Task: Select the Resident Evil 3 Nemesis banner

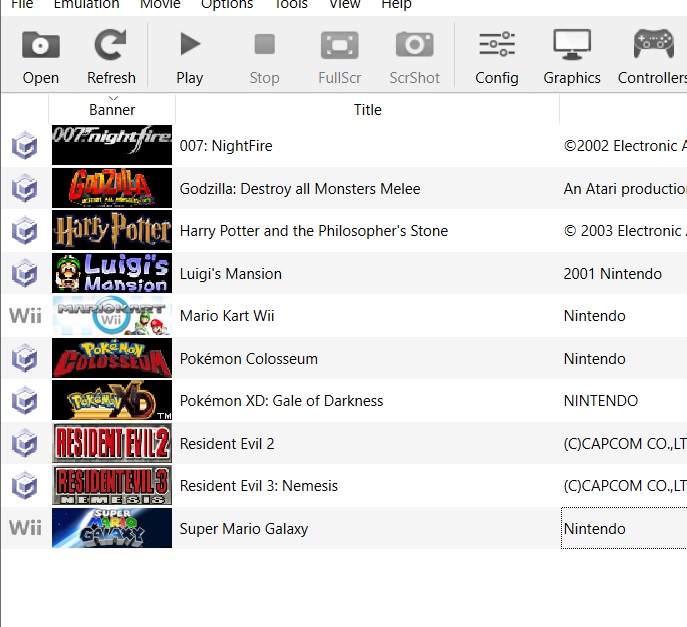Action: (x=112, y=485)
